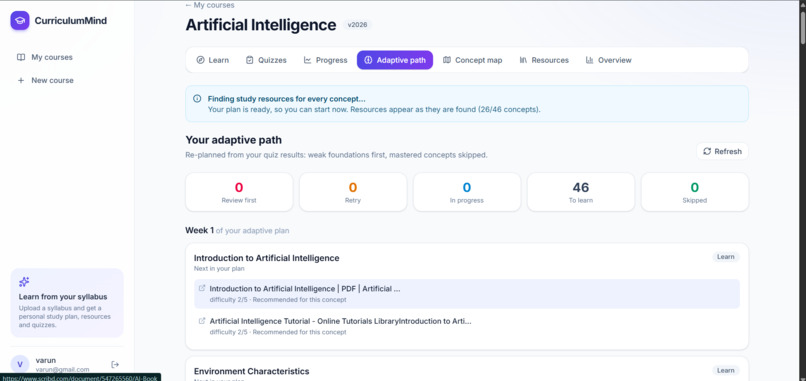Click external link icon beside the PDF resource
Viewport: 806px width, 381px height.
tap(202, 288)
